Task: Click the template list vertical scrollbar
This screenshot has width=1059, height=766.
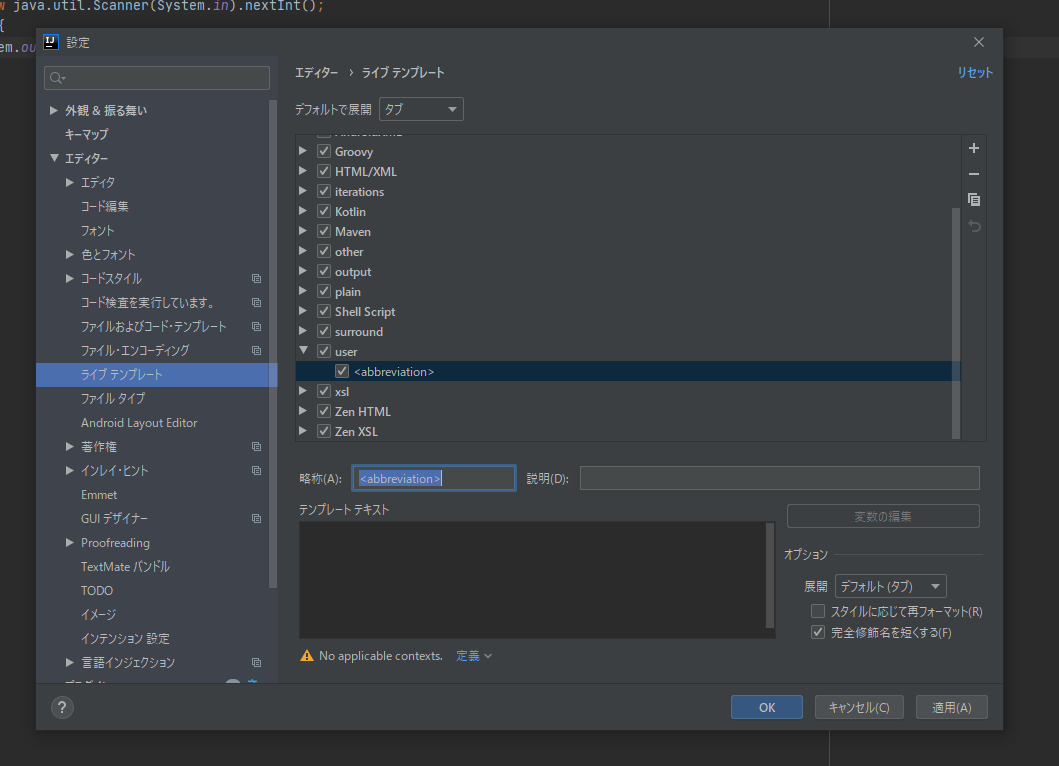Action: (956, 323)
